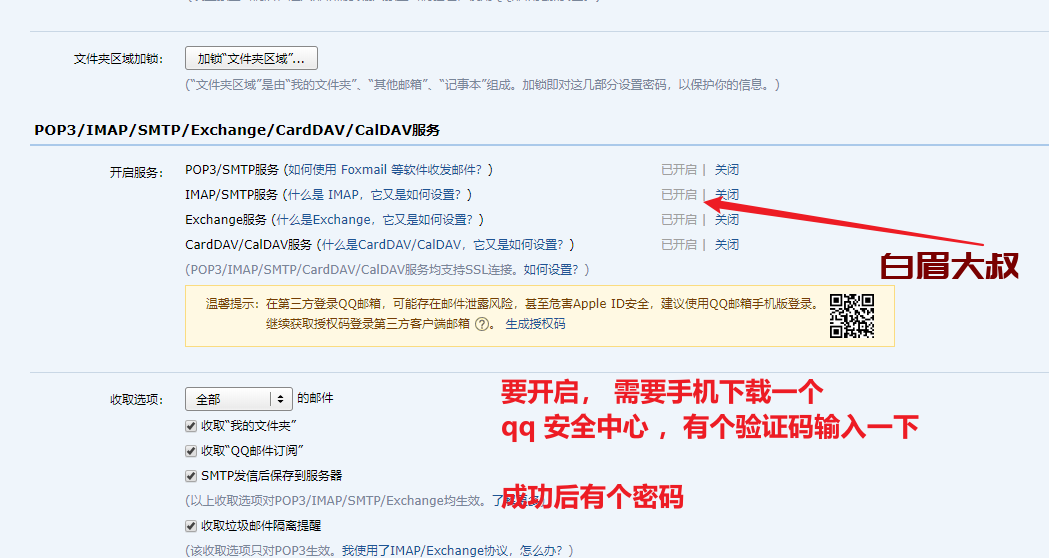Open the IMAP/Exchange 'what to do' link

coord(454,551)
